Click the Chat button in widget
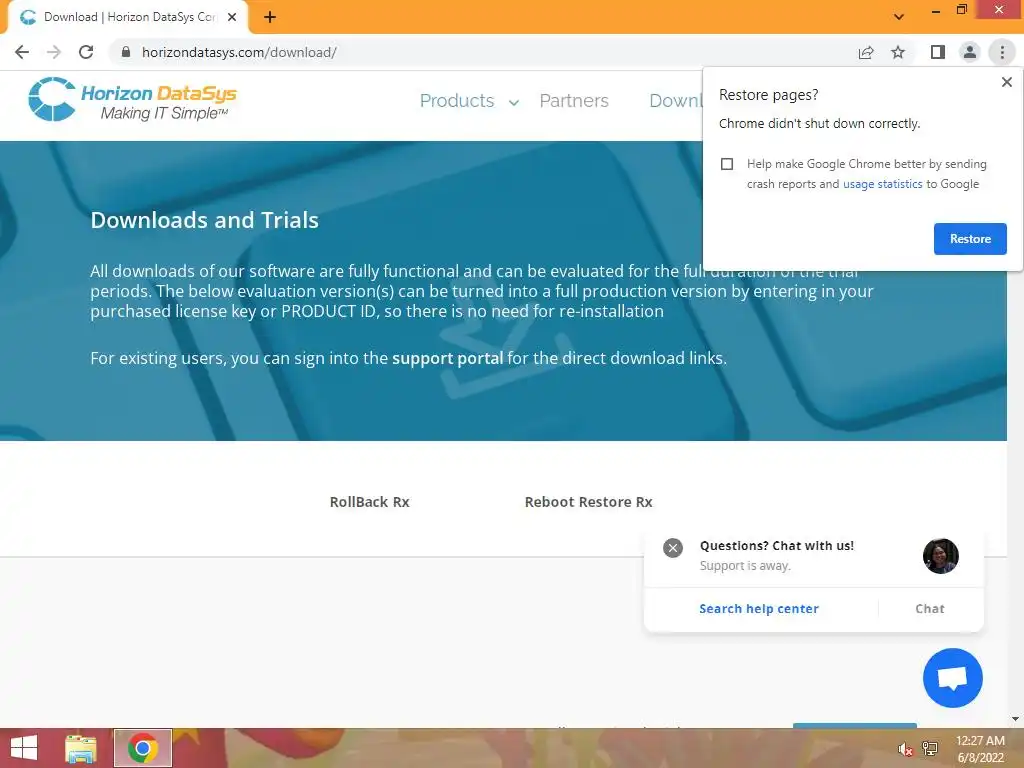The width and height of the screenshot is (1024, 768). [930, 609]
